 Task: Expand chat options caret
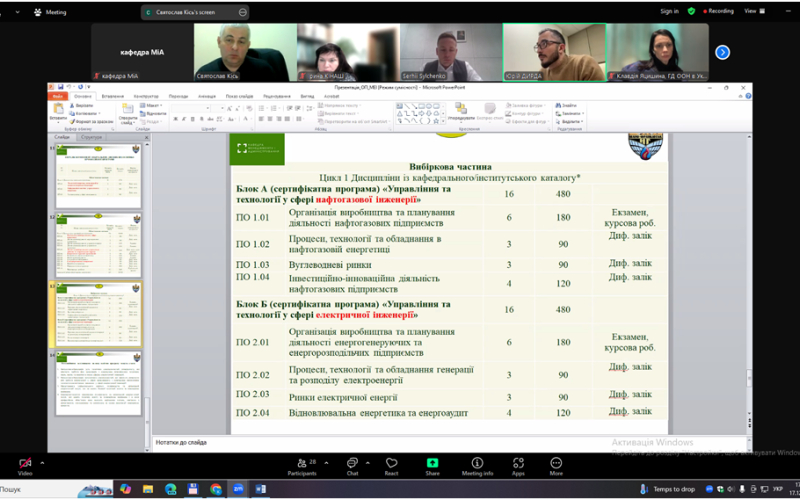point(368,463)
